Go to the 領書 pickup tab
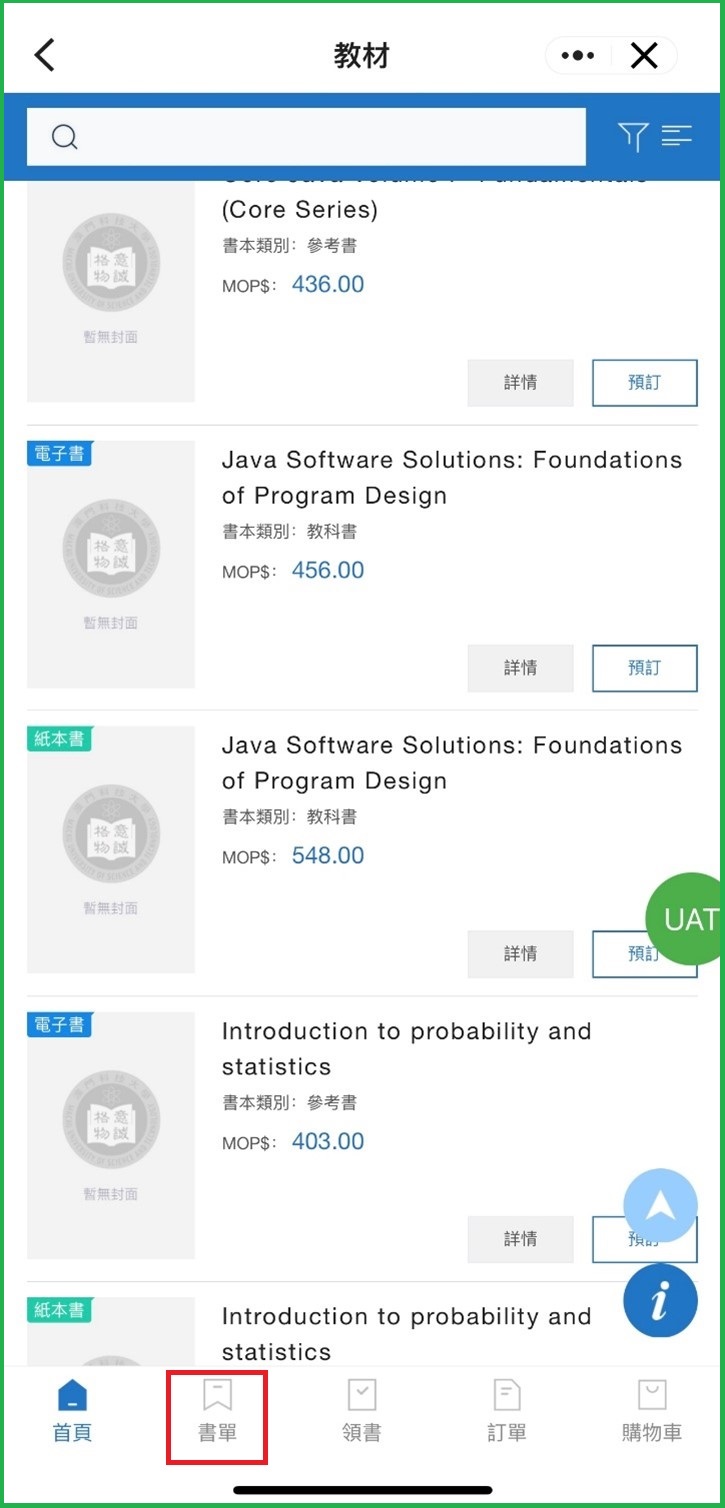 click(x=361, y=1410)
